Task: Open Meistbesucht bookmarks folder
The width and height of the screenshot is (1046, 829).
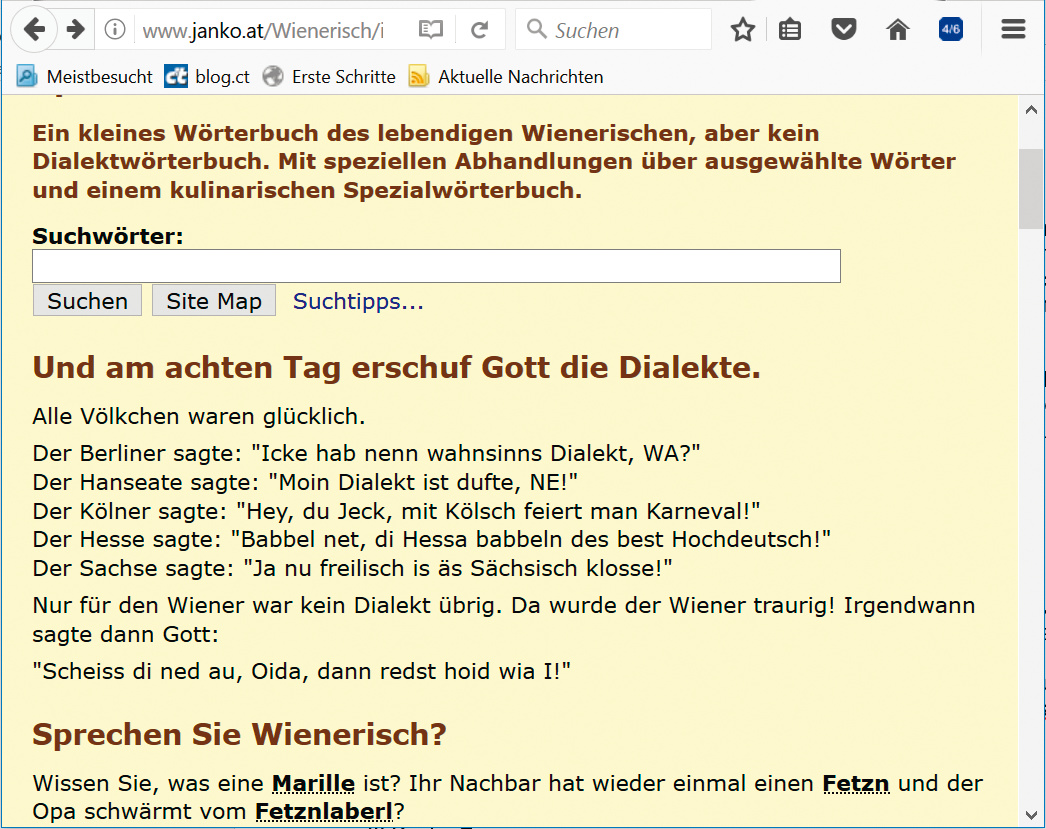Action: coord(85,76)
